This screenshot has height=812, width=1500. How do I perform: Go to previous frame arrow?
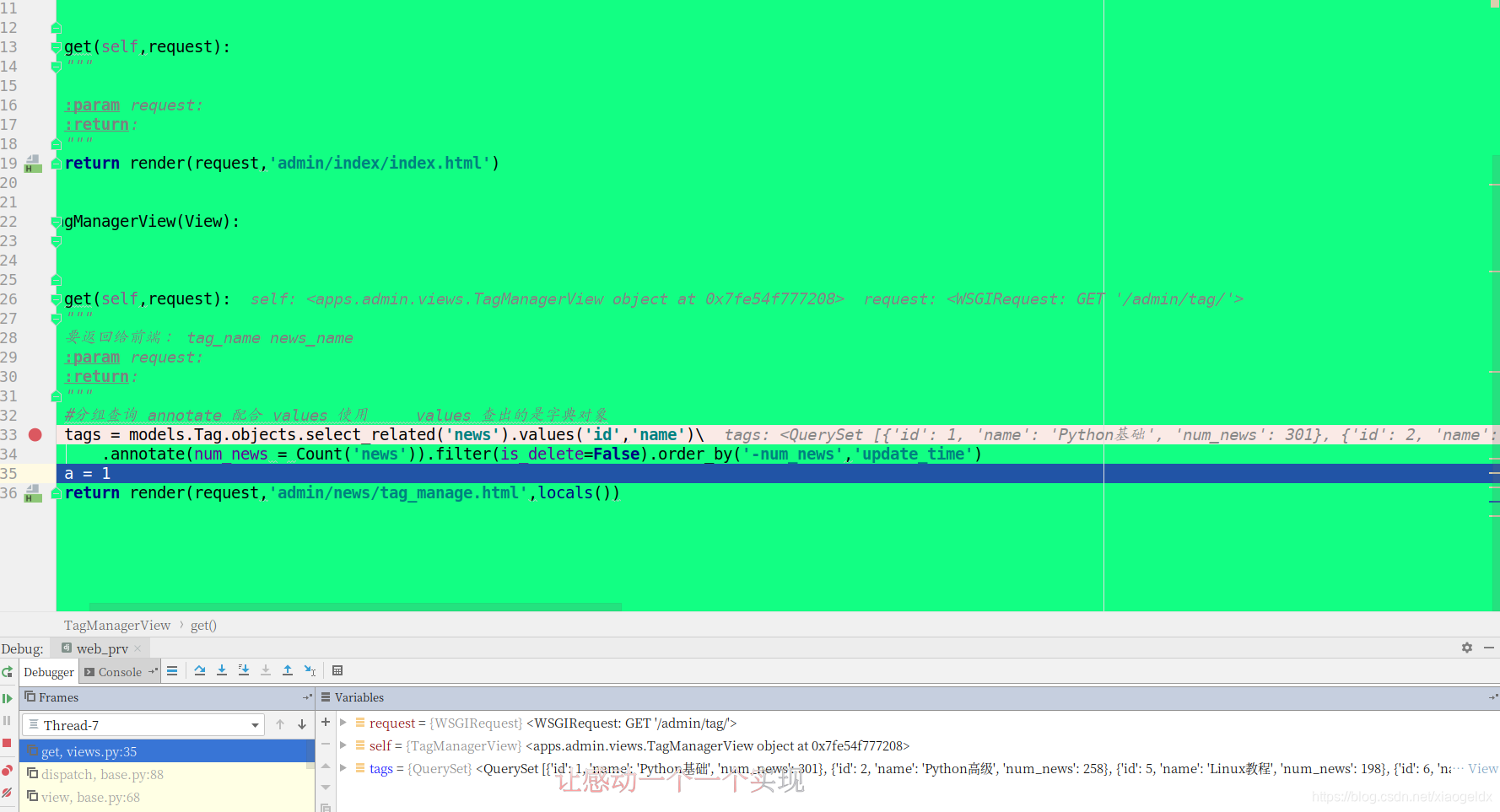[280, 724]
